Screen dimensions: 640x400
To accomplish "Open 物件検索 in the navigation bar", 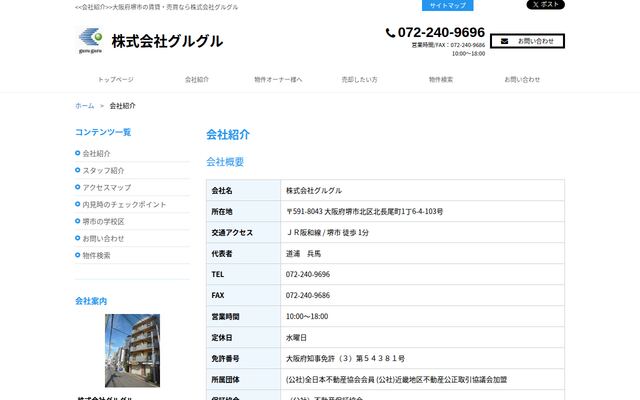I will click(441, 80).
